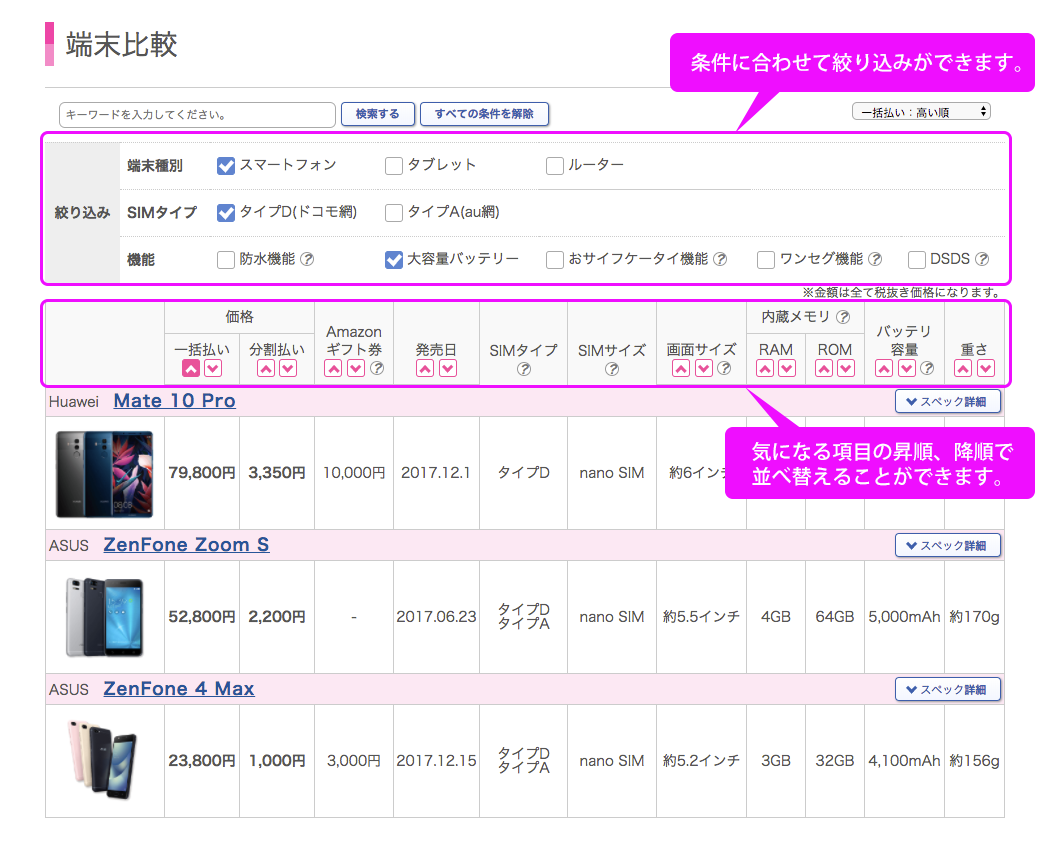The image size is (1053, 854).
Task: Uncheck the スマートフォン device type checkbox
Action: (x=226, y=166)
